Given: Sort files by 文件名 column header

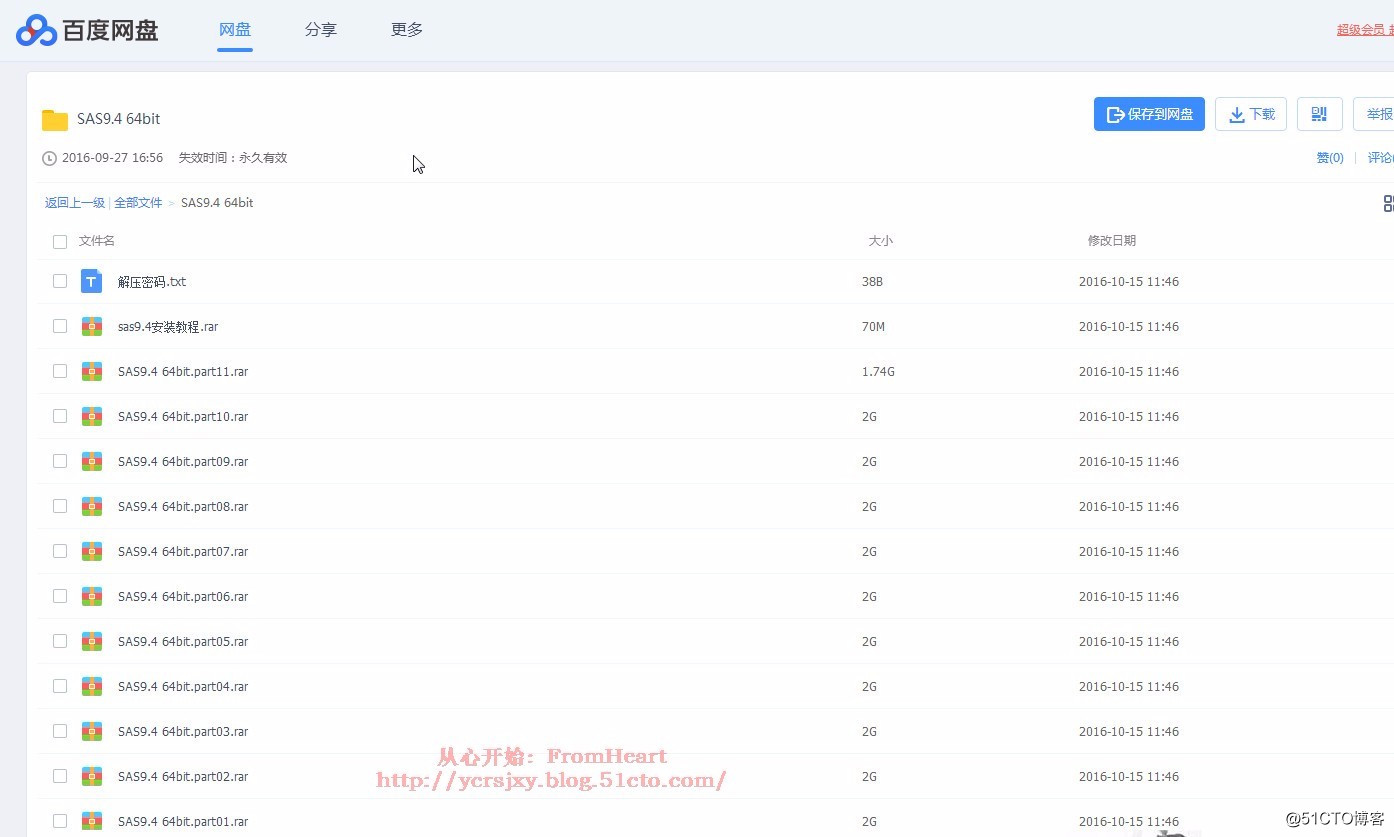Looking at the screenshot, I should tap(97, 241).
